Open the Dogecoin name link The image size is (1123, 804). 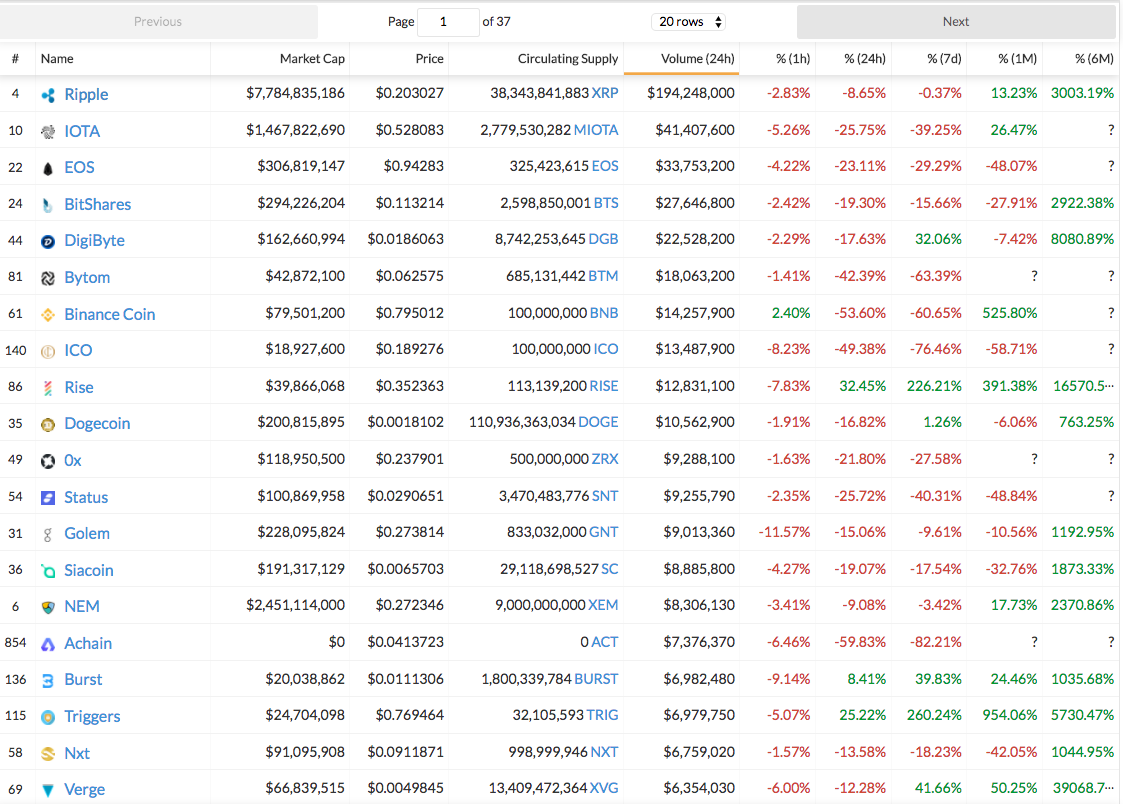click(97, 424)
